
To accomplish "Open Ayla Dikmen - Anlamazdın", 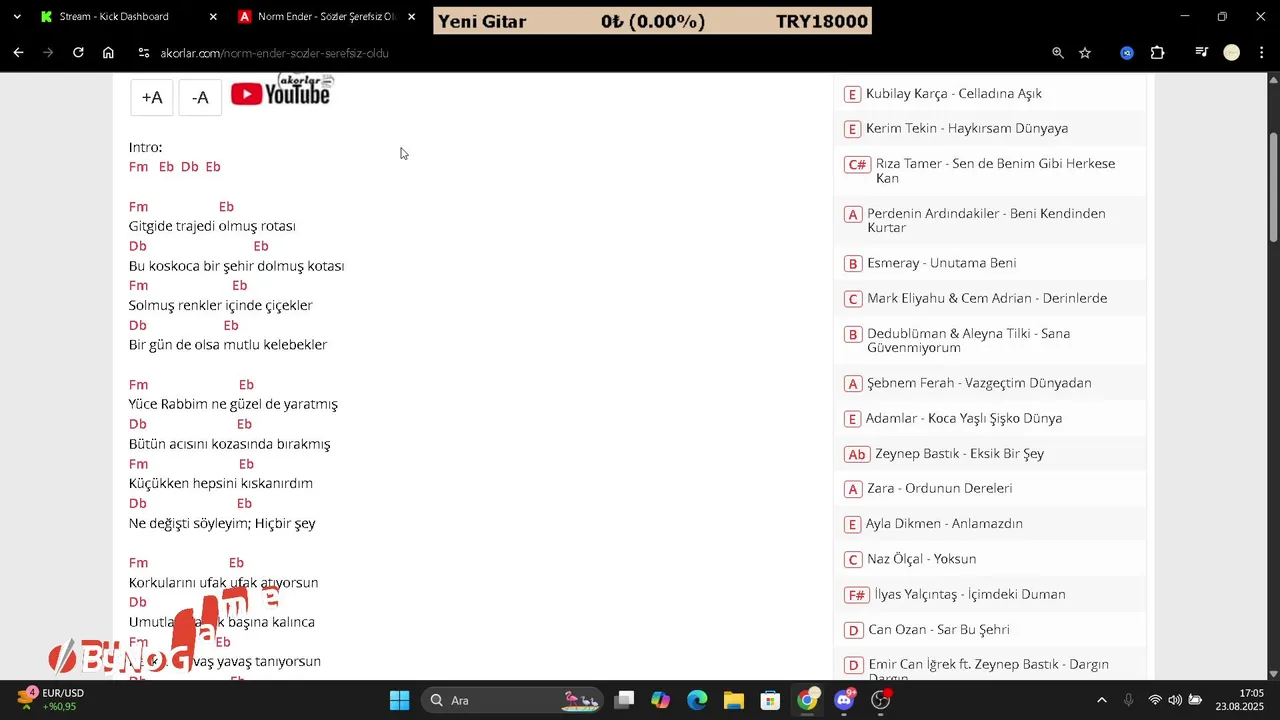I will pos(944,523).
